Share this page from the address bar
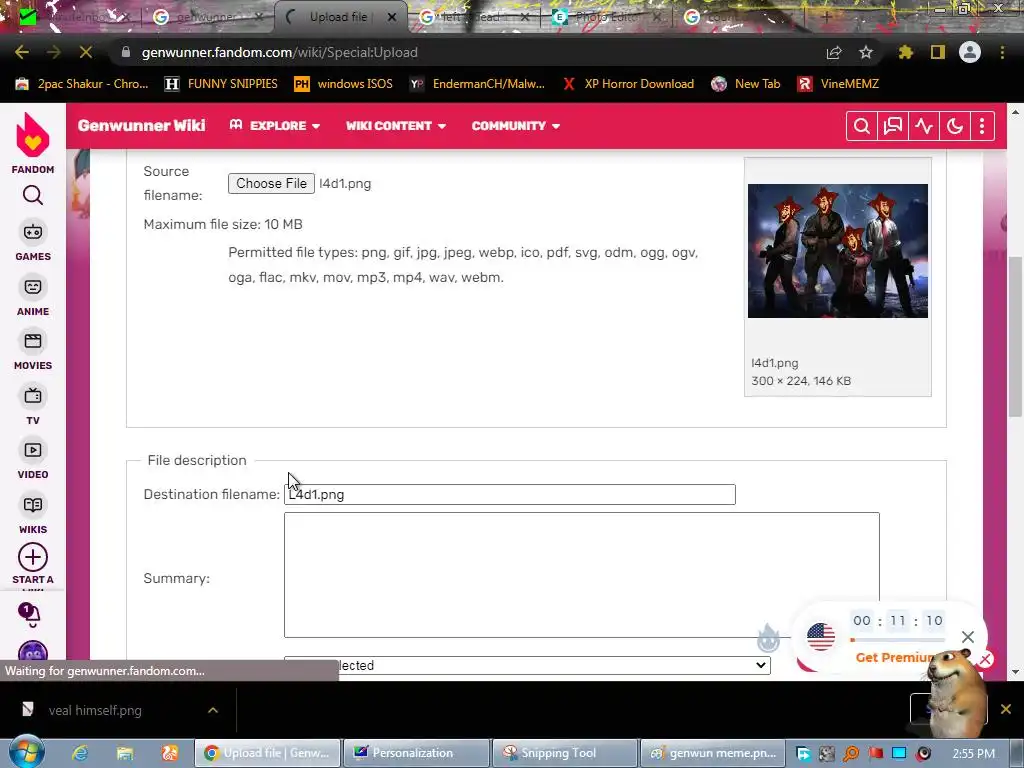Screen dimensions: 1024x768 pyautogui.click(x=834, y=52)
